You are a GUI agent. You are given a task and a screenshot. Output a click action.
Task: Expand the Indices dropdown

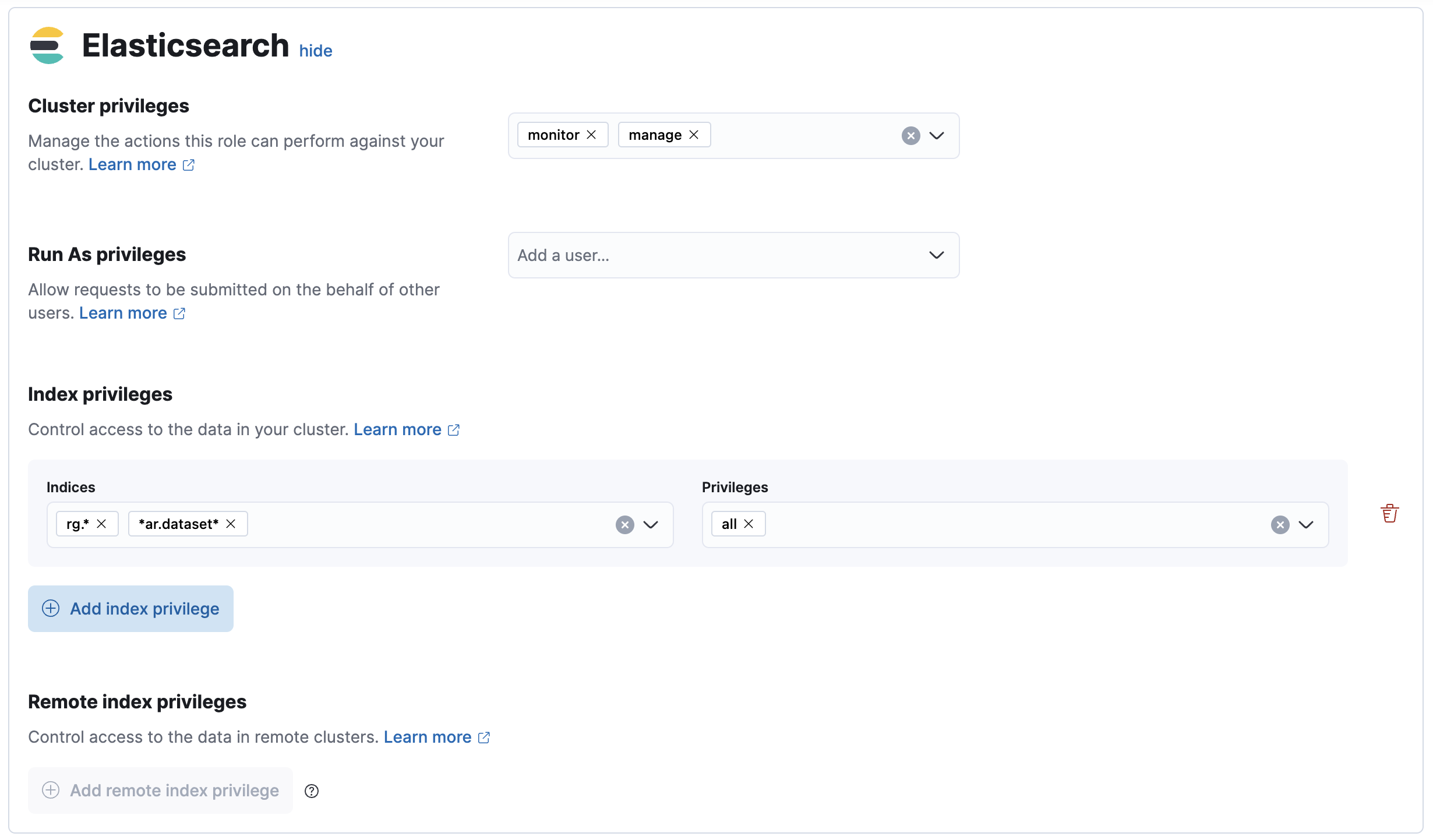(651, 525)
